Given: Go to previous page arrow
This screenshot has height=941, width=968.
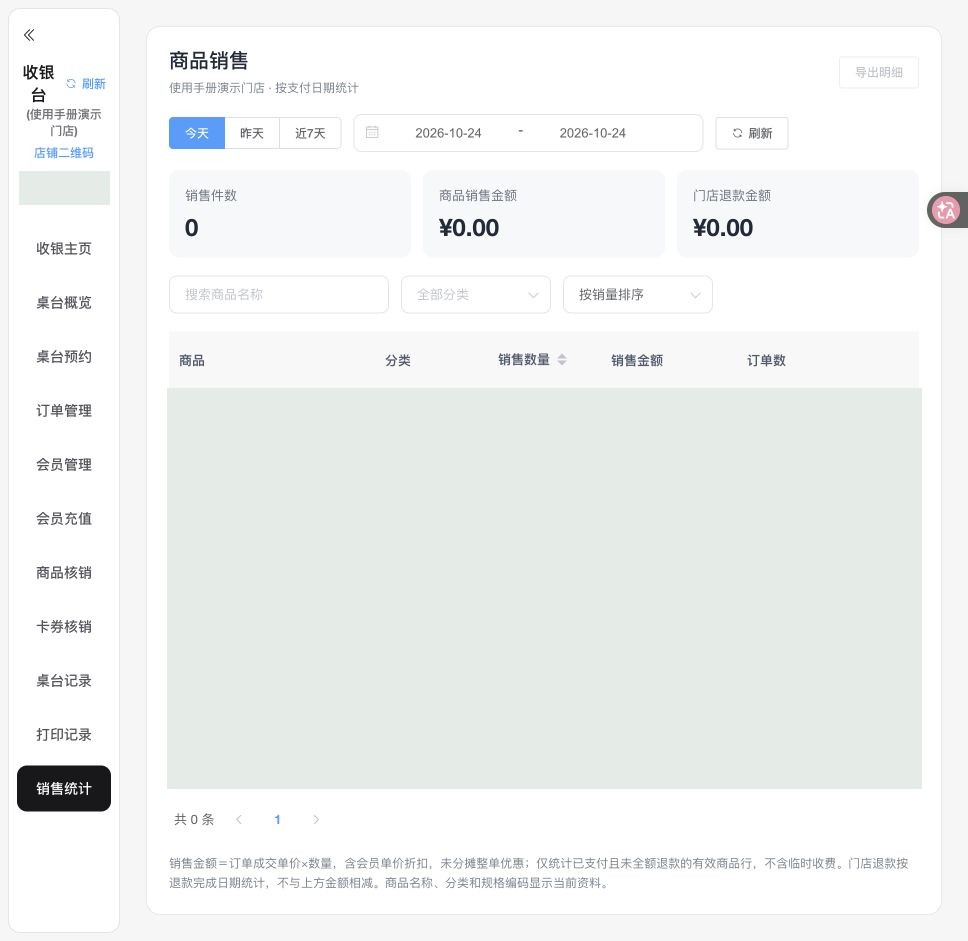Looking at the screenshot, I should point(239,819).
